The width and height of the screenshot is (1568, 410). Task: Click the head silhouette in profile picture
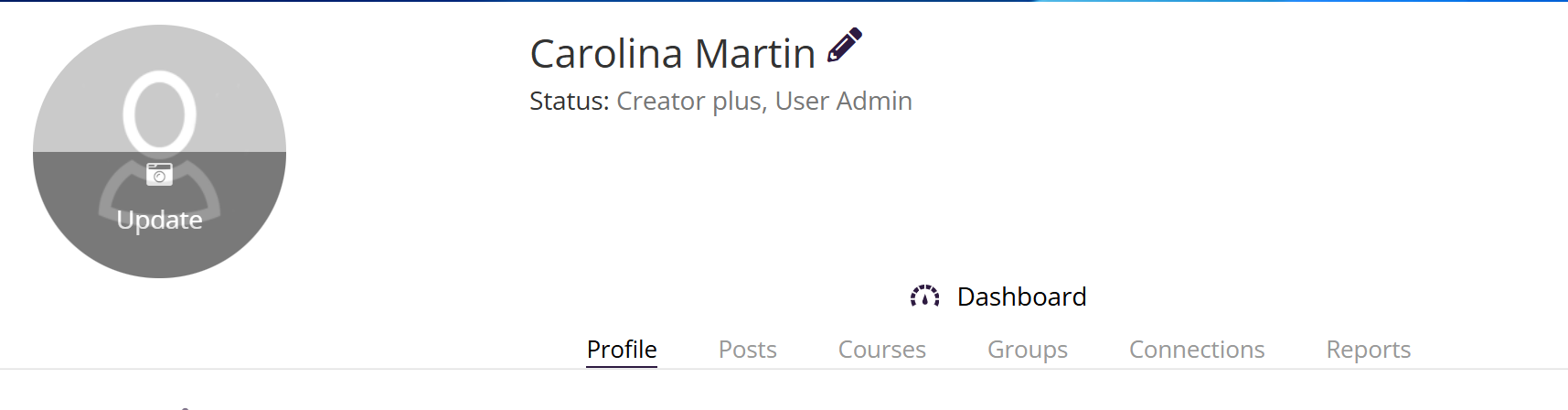[x=160, y=113]
